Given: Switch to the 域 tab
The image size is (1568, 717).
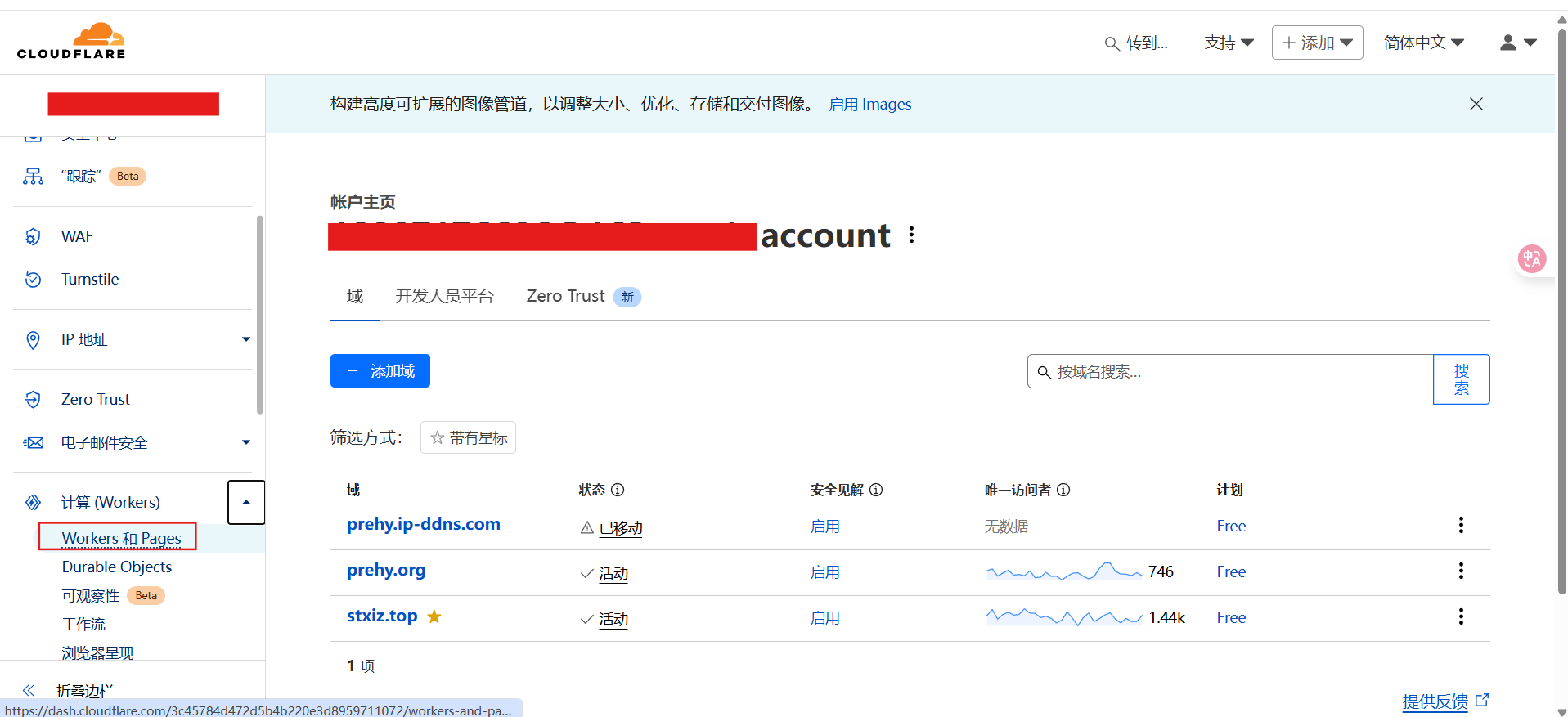Looking at the screenshot, I should (x=355, y=296).
